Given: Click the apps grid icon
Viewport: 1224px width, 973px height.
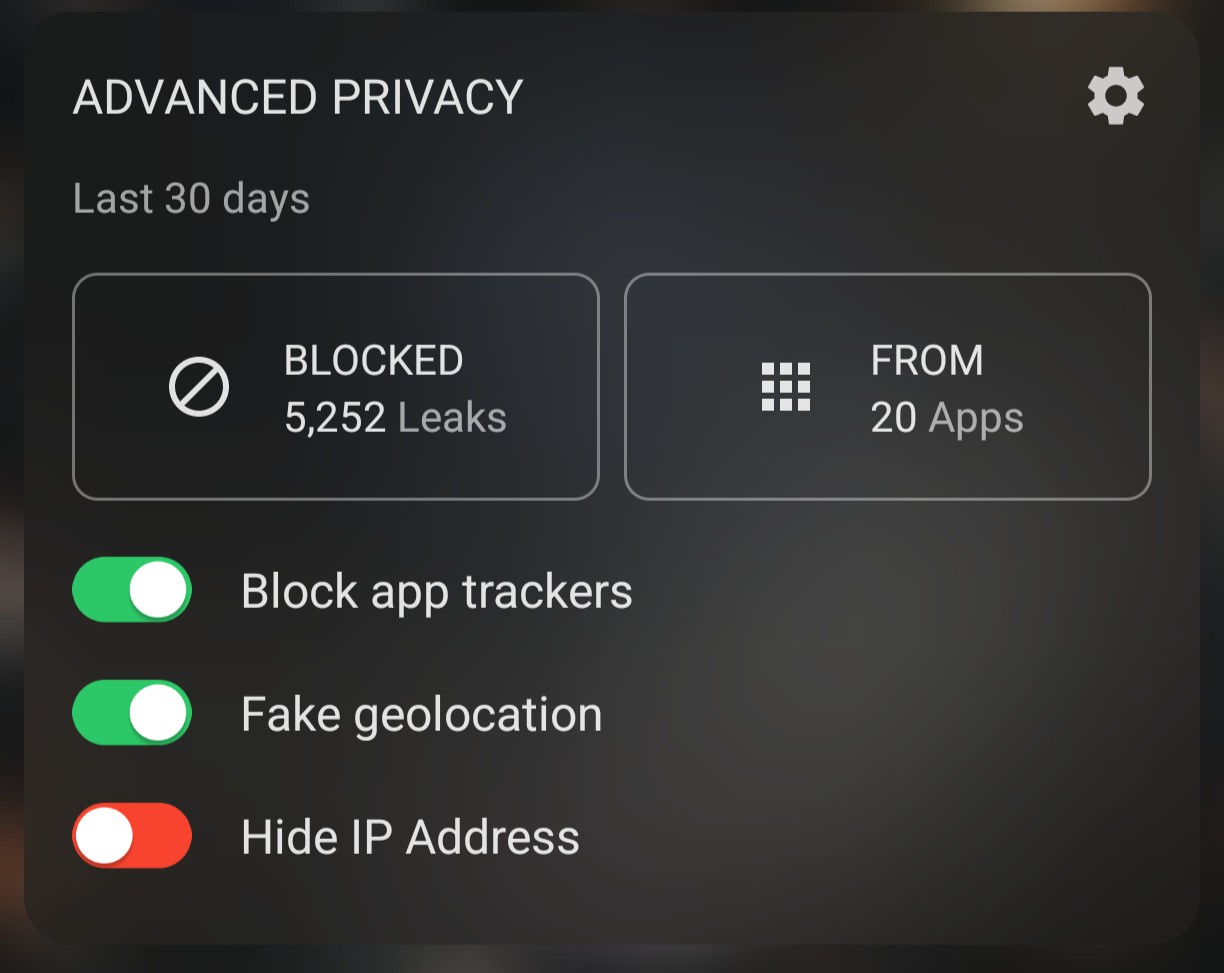Looking at the screenshot, I should click(x=786, y=387).
